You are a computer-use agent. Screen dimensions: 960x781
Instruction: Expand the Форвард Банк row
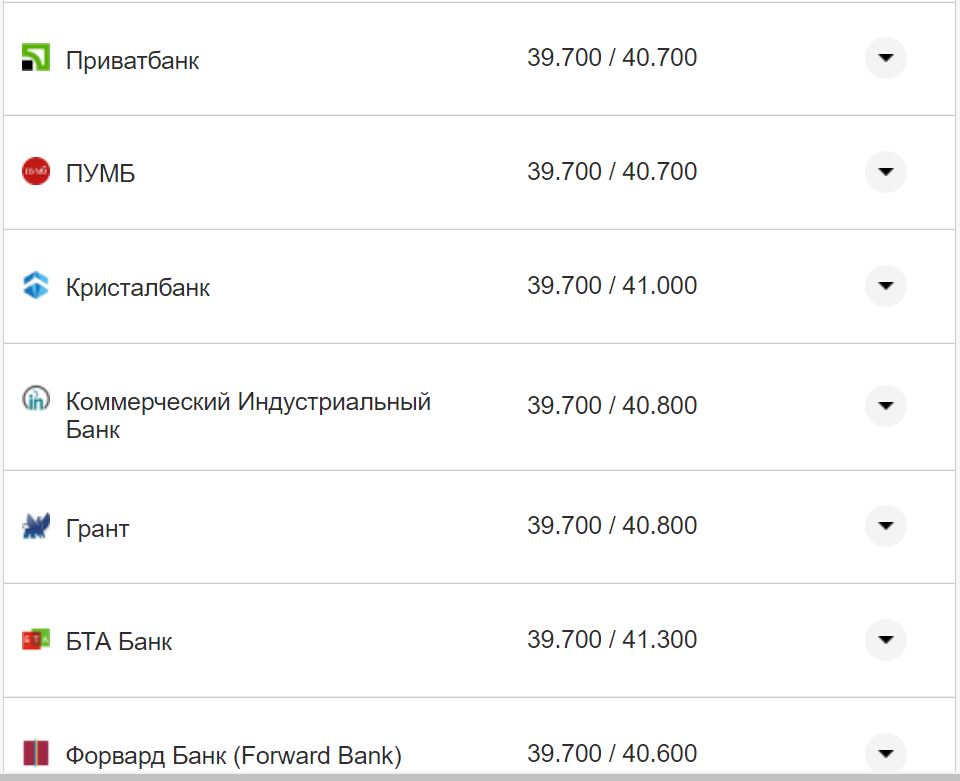click(x=885, y=753)
